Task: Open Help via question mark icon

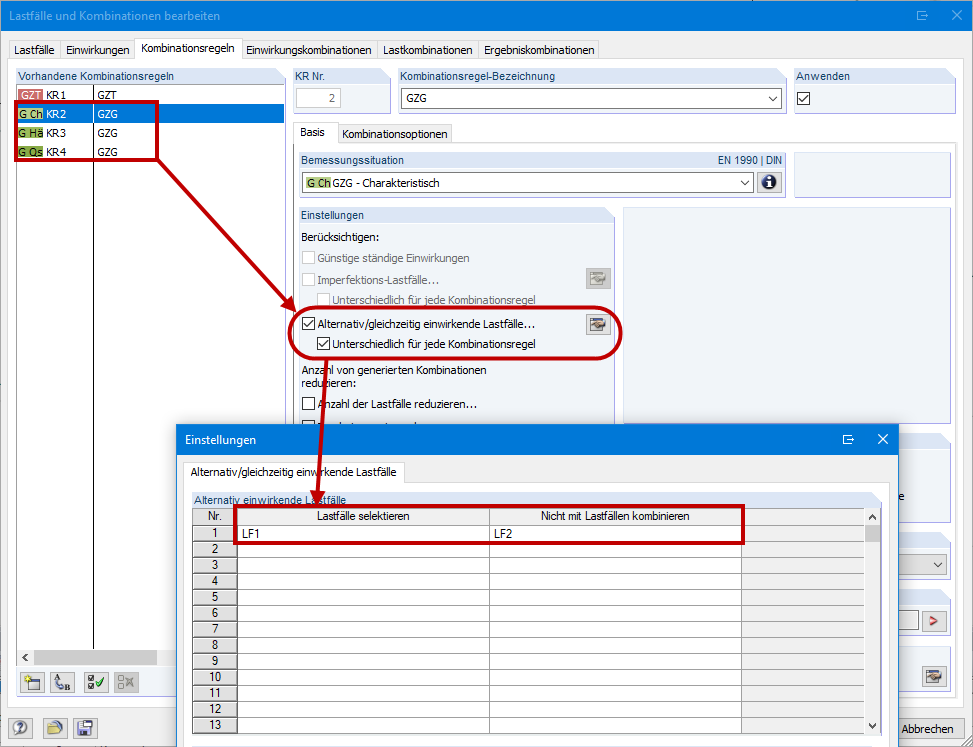Action: pyautogui.click(x=19, y=728)
